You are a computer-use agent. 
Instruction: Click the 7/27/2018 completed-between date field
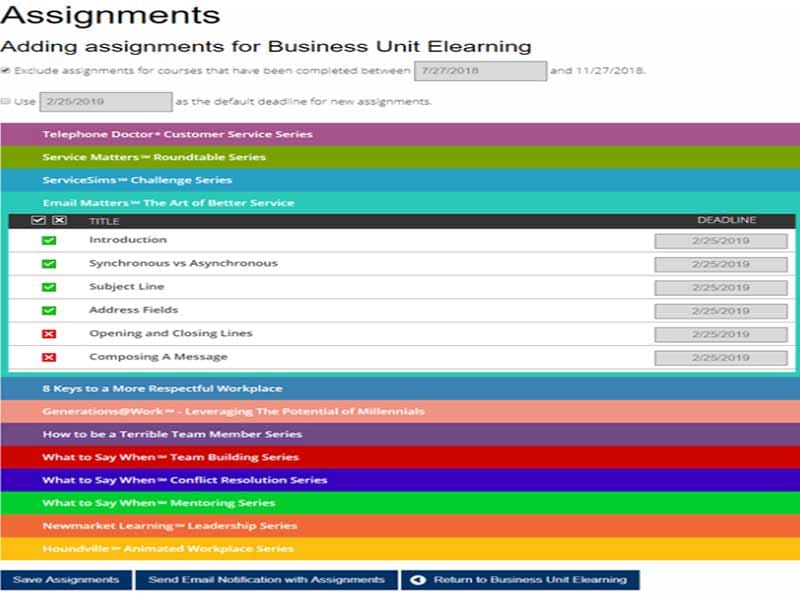[x=480, y=71]
